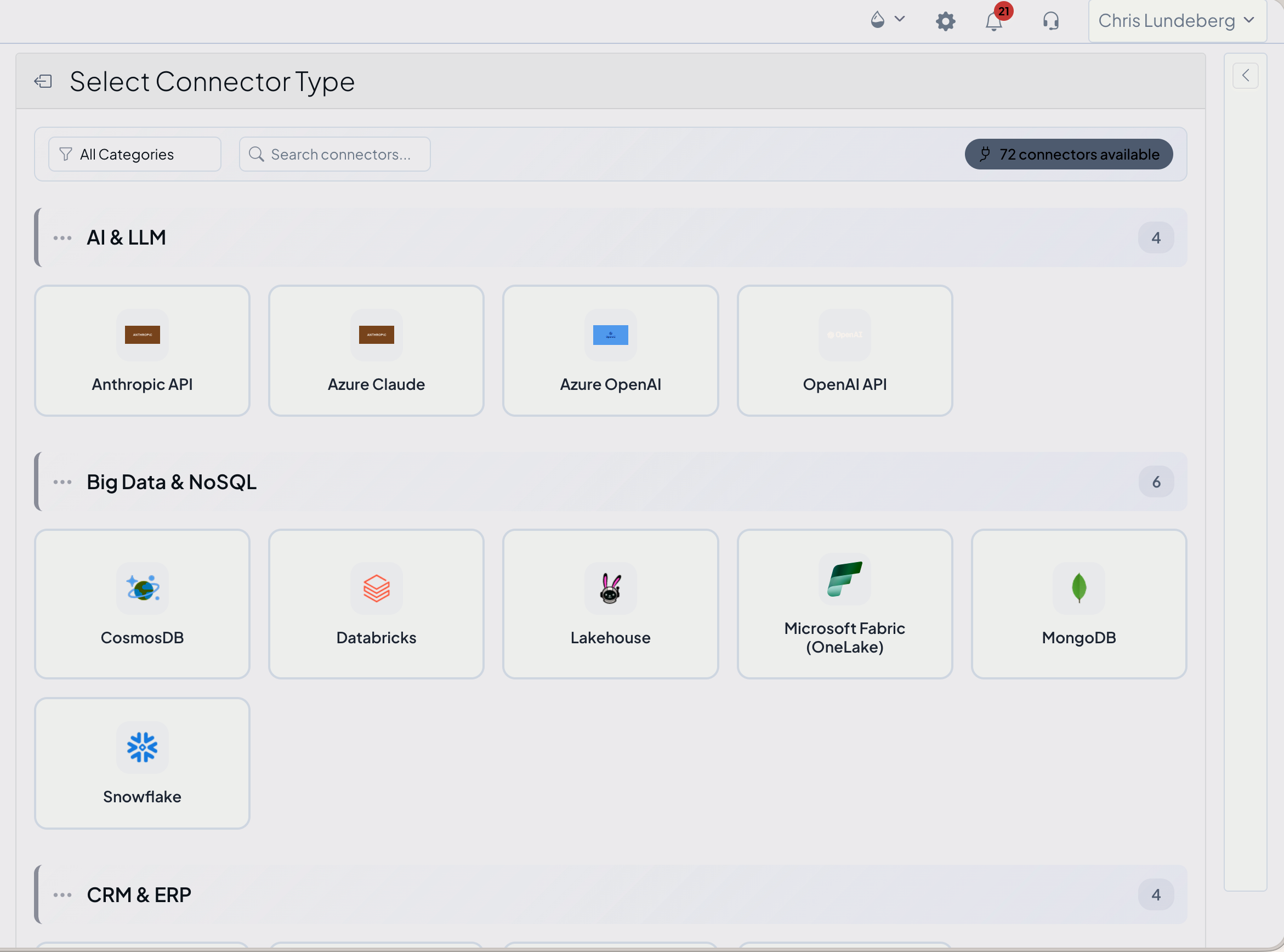
Task: Select the Lakehouse rabbit logo
Action: click(x=611, y=588)
